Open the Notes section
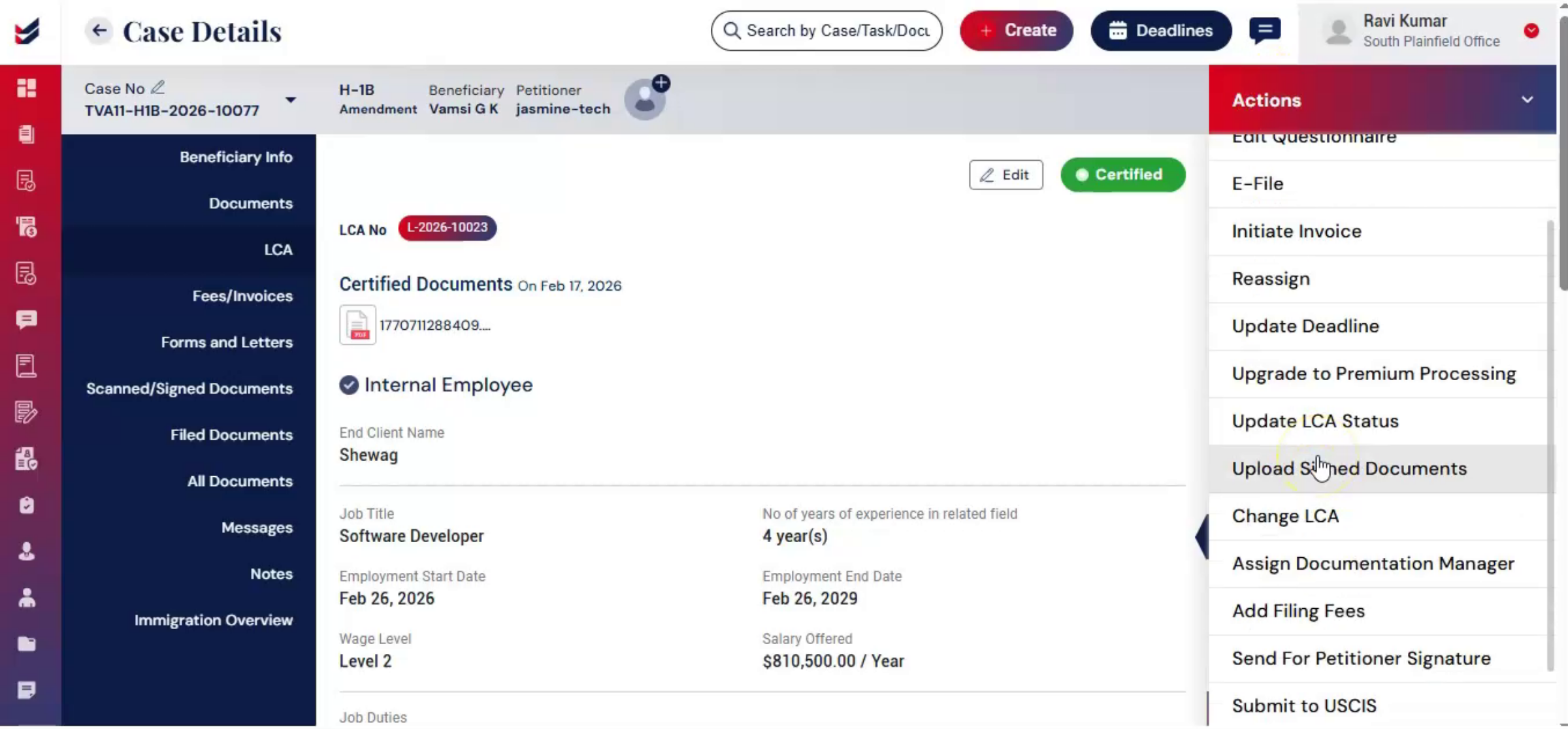Viewport: 1568px width, 729px height. click(x=271, y=574)
